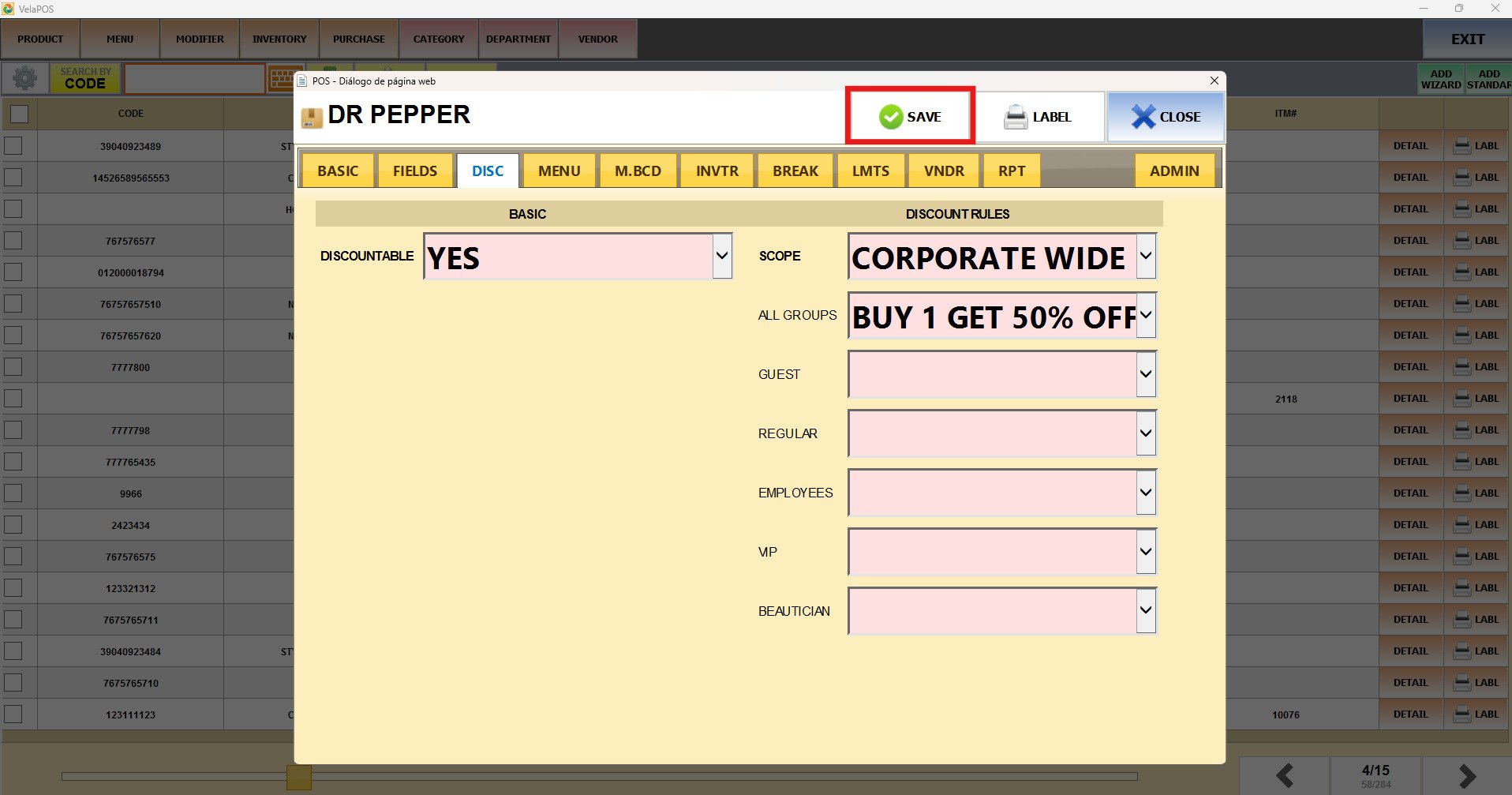The height and width of the screenshot is (795, 1512).
Task: Open DETAIL for item 10076 row
Action: coord(1410,714)
